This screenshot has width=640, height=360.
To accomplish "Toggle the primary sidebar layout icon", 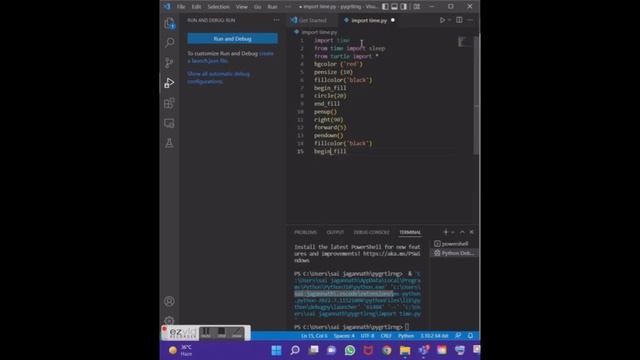I will pos(385,7).
